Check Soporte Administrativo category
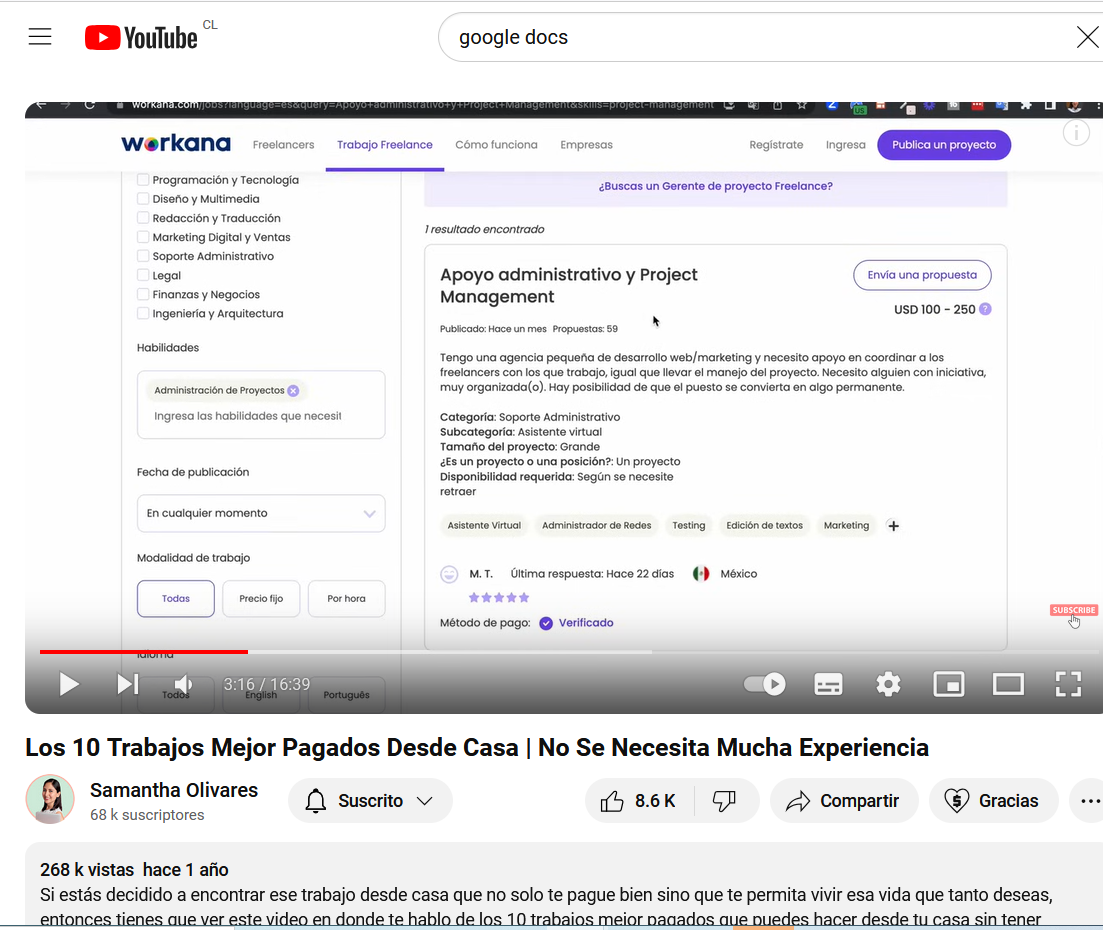This screenshot has height=930, width=1103. pos(143,256)
